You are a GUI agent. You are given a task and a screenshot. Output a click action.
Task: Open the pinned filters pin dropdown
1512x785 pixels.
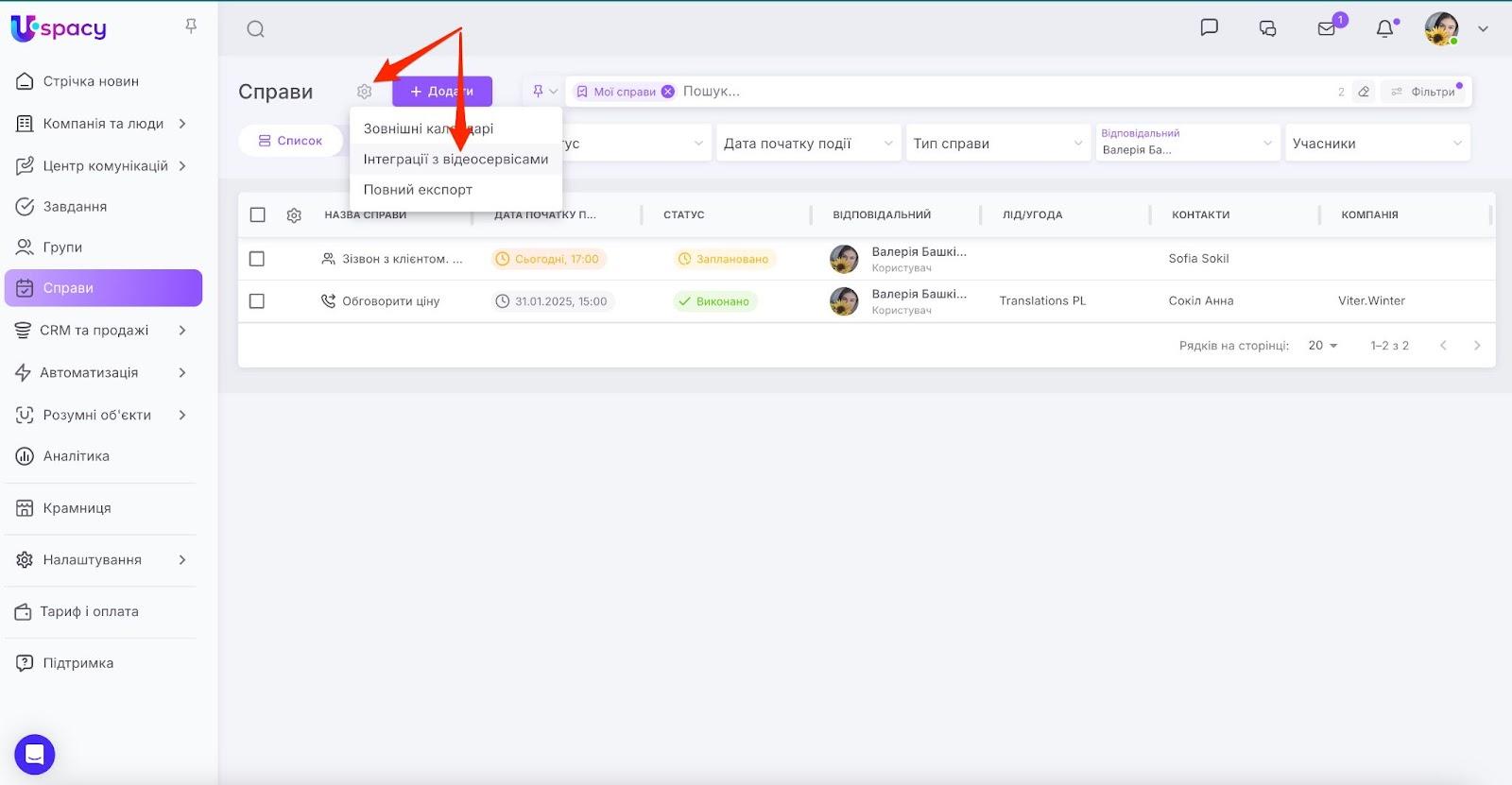point(544,92)
